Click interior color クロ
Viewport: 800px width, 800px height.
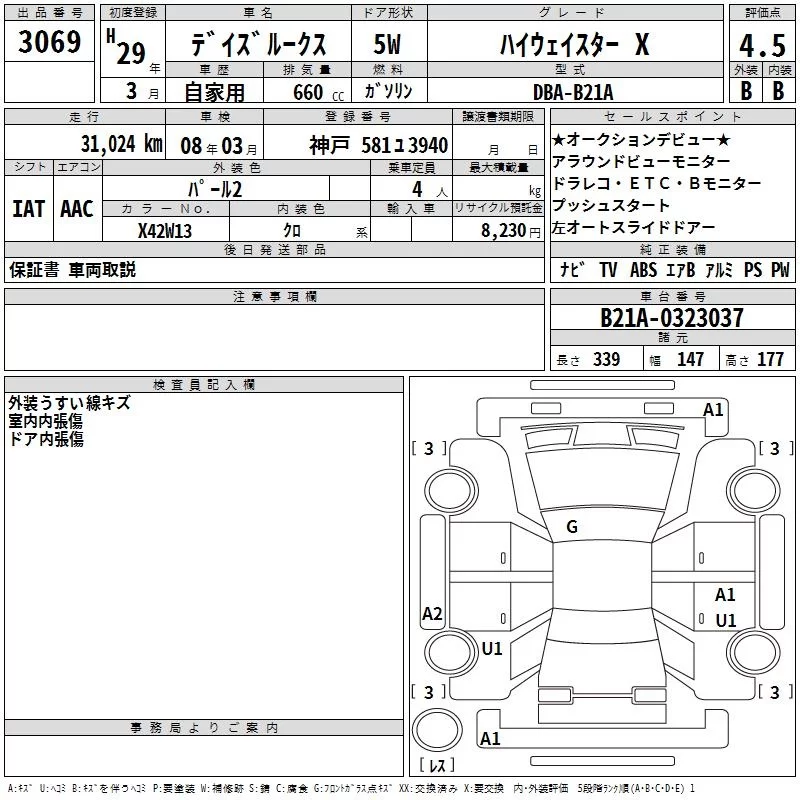tap(292, 231)
